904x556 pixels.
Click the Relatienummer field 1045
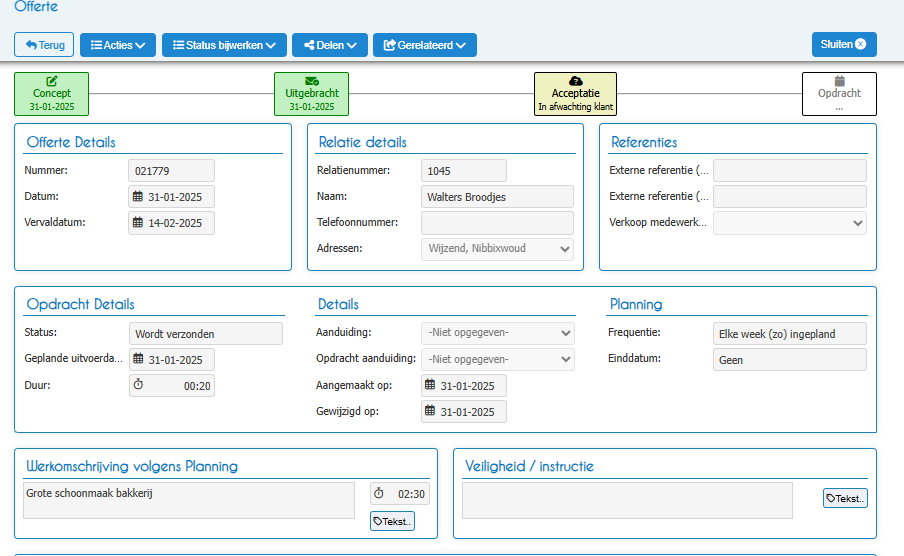464,171
